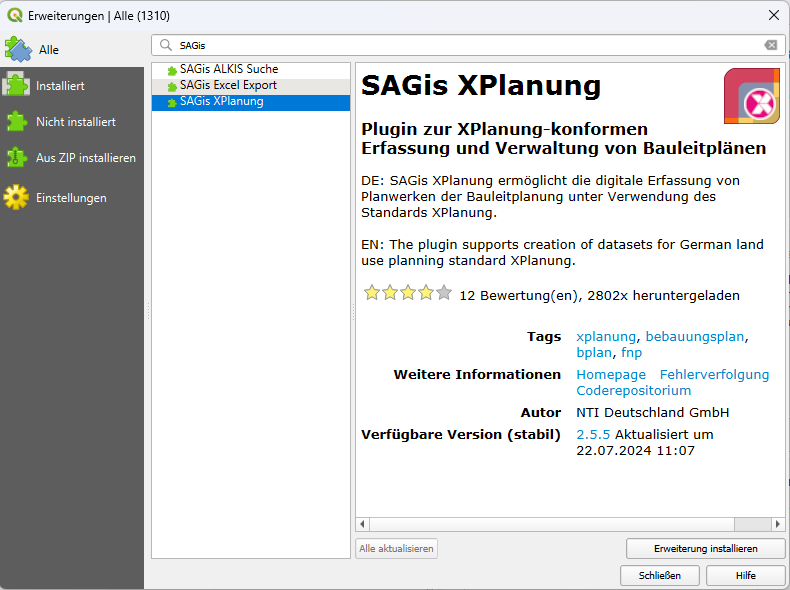Click the SAGis Excel Export plugin icon
Image resolution: width=790 pixels, height=590 pixels.
click(172, 87)
